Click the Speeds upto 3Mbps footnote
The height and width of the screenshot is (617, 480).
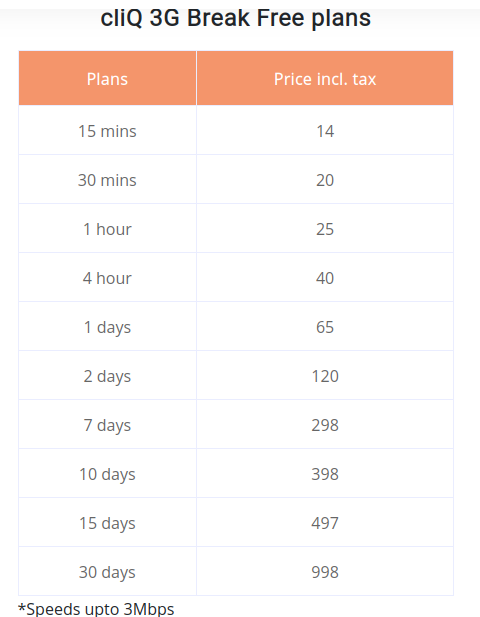[96, 609]
